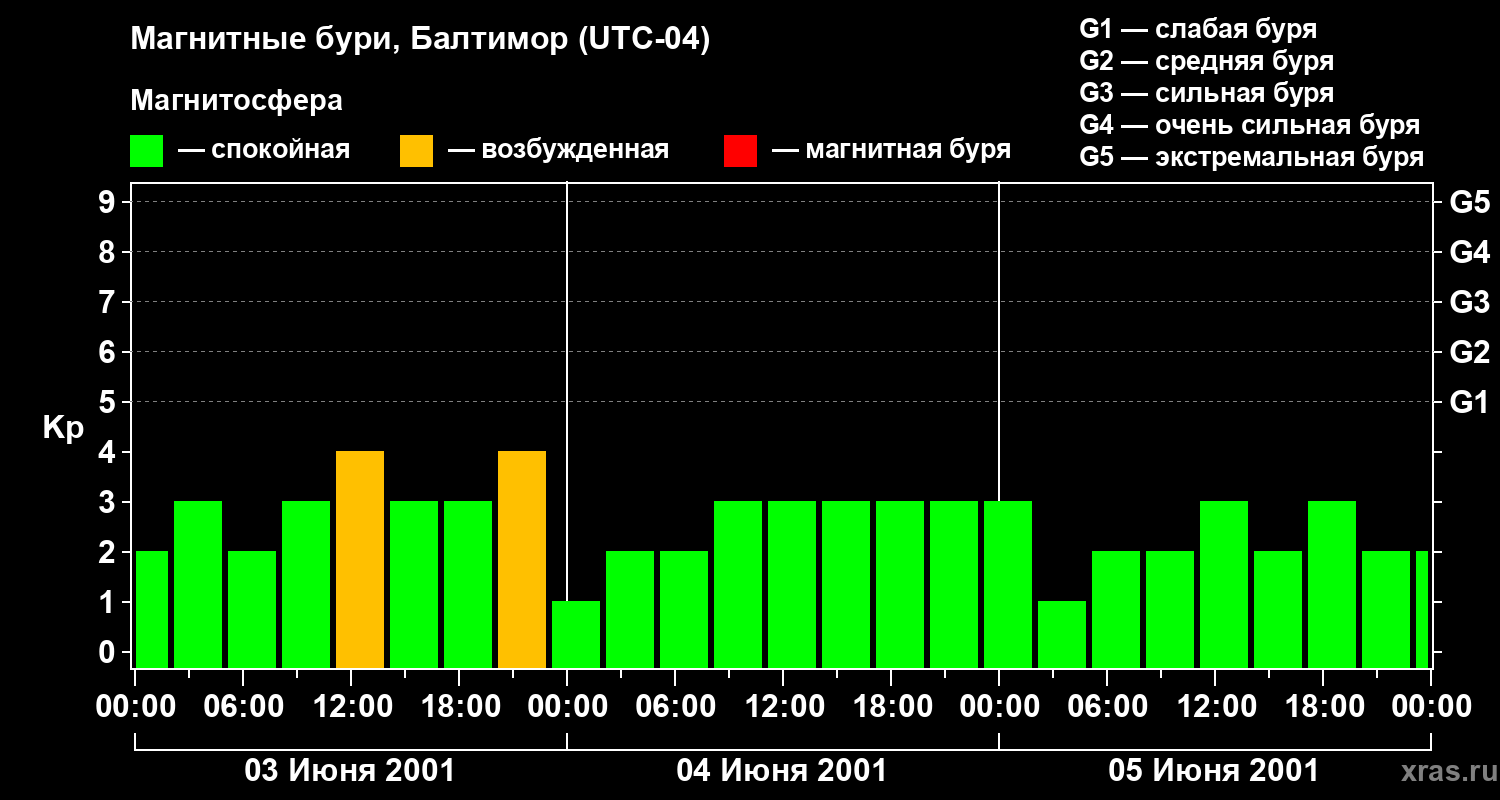
Task: Select the second orange bar before midnight
Action: pyautogui.click(x=522, y=559)
